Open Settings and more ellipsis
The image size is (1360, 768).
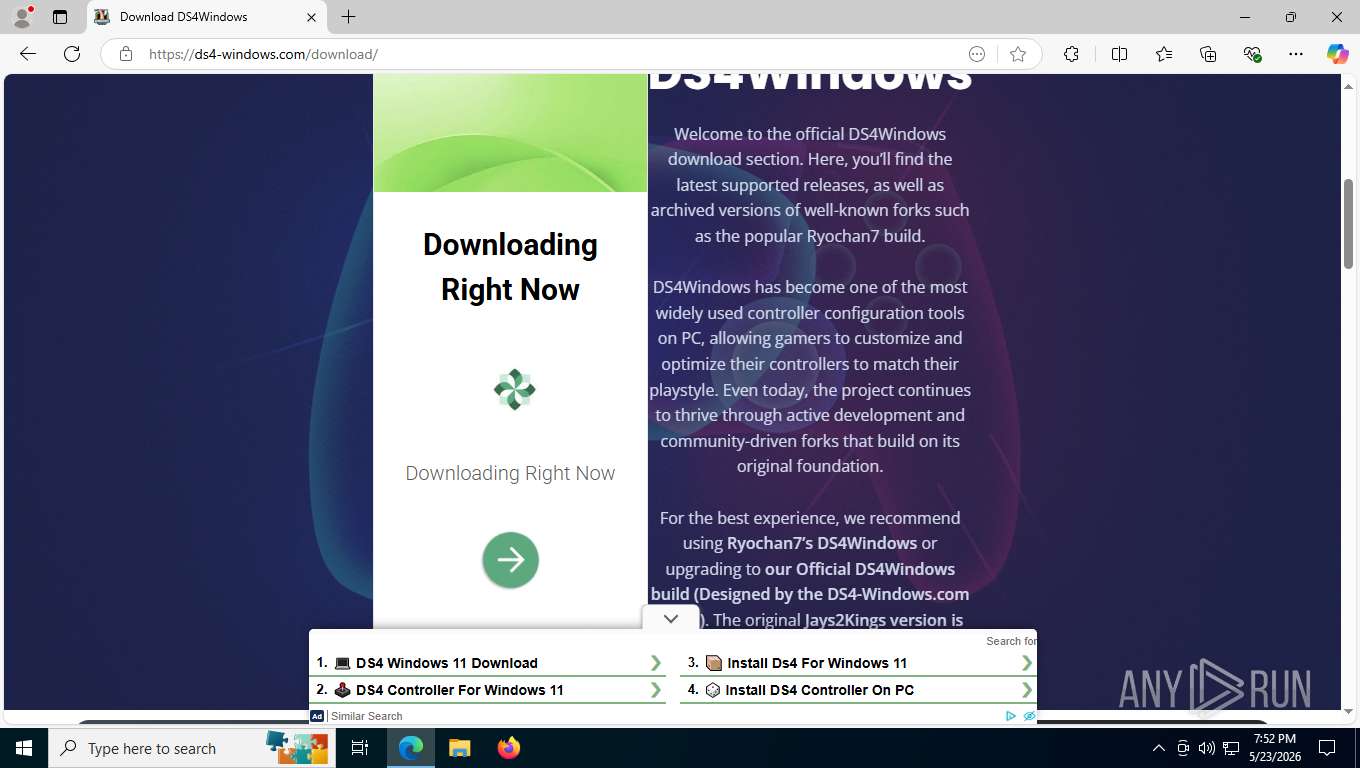(x=1296, y=54)
